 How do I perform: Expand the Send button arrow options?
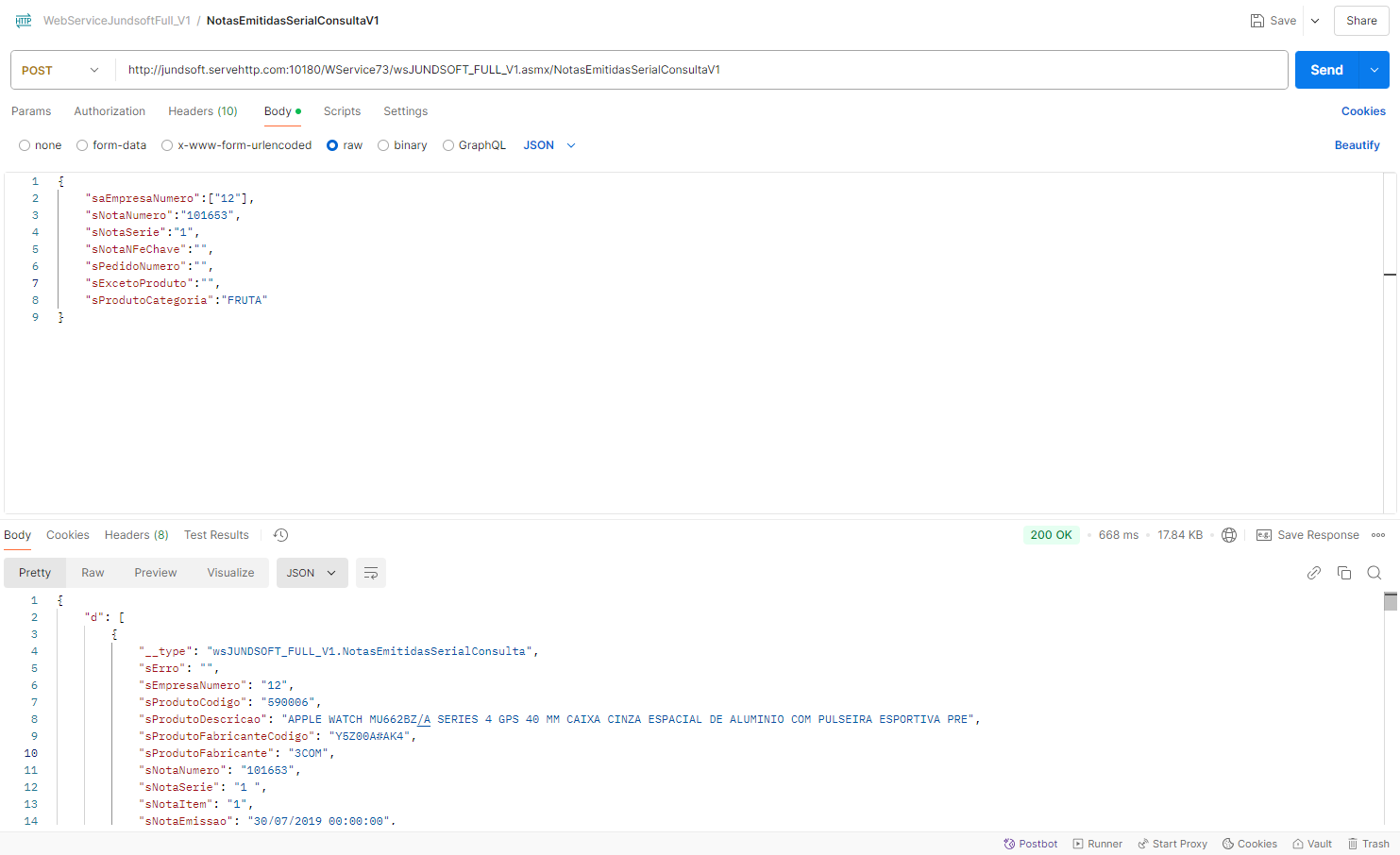pos(1374,70)
